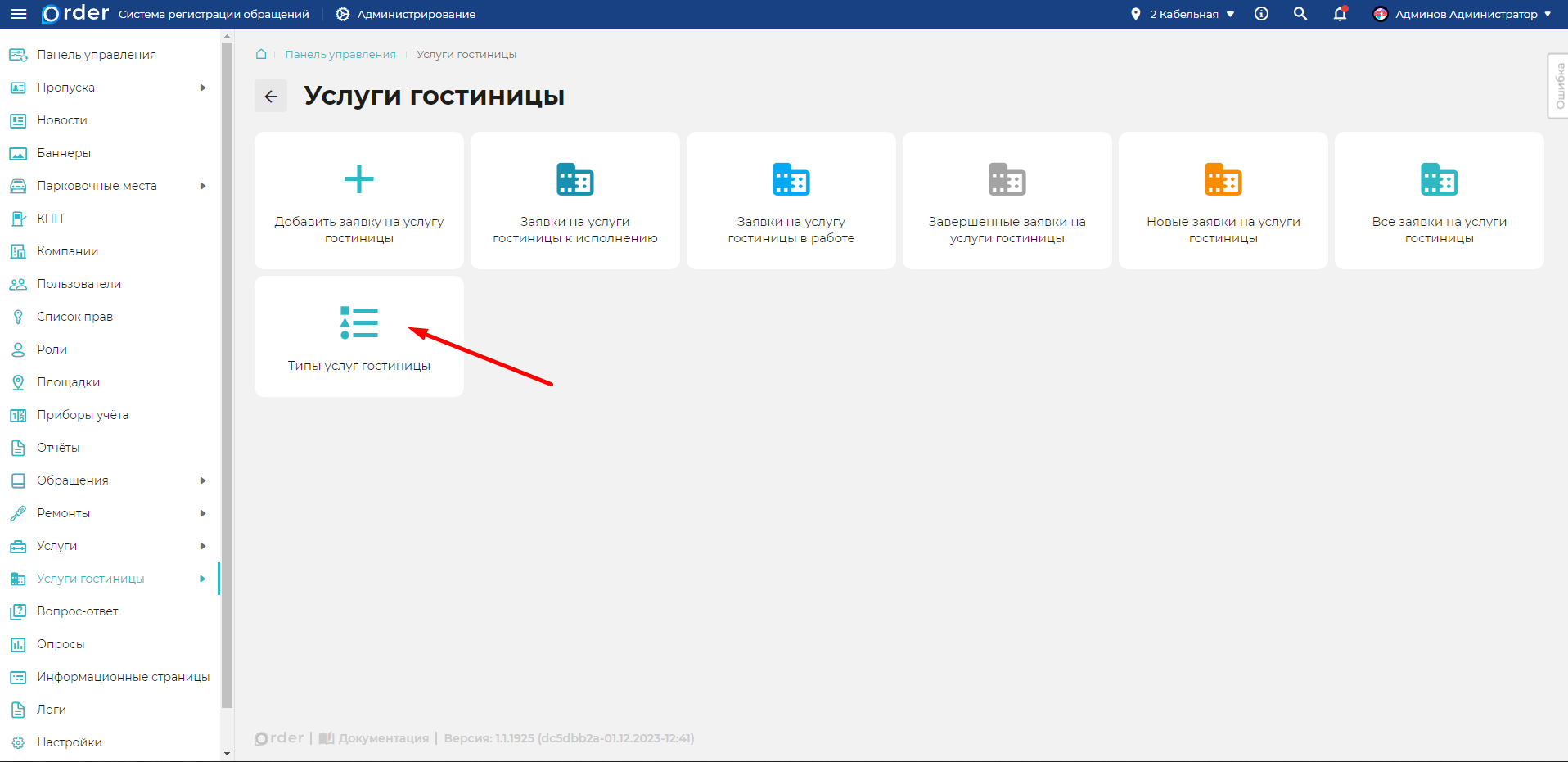Open gray 'Завершенные заявки' tile icon

click(1007, 179)
